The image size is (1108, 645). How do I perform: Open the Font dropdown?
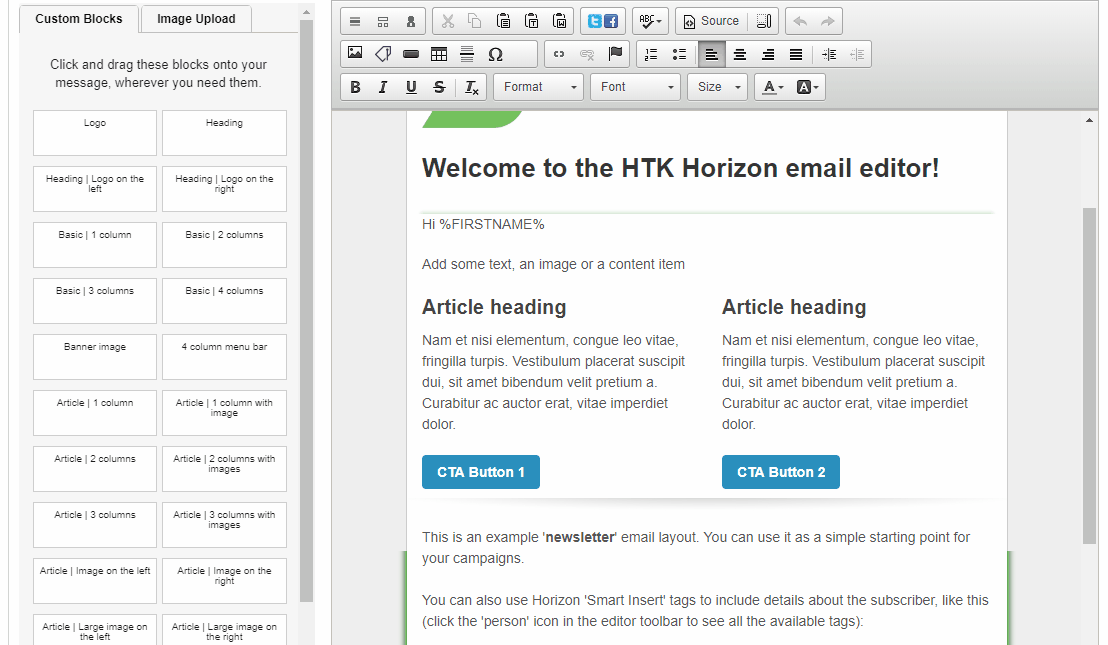tap(635, 87)
